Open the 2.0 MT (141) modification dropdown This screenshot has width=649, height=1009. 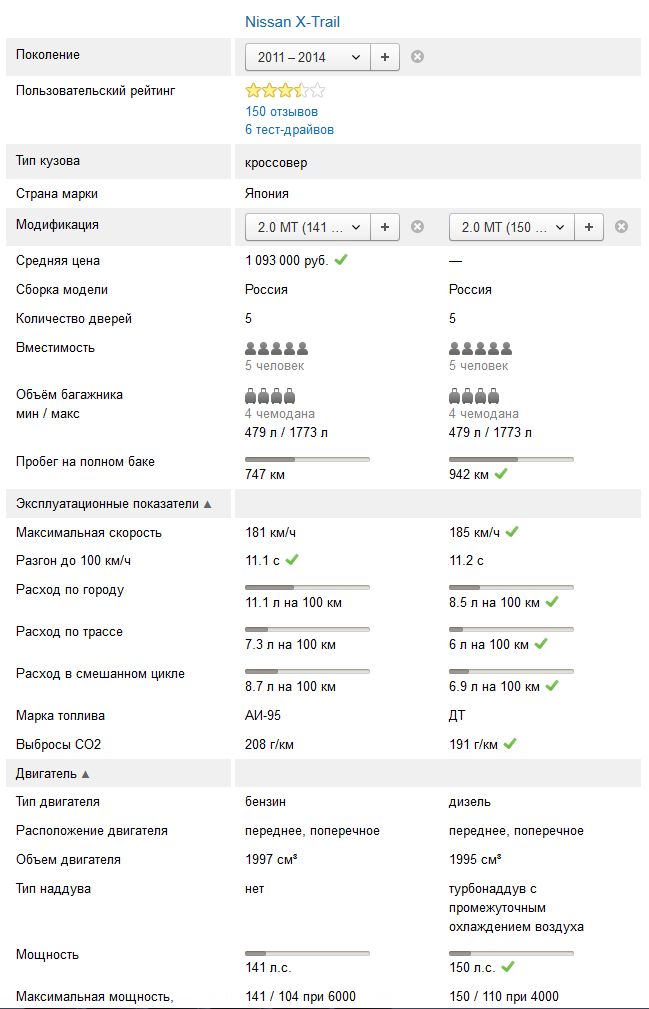pos(308,227)
